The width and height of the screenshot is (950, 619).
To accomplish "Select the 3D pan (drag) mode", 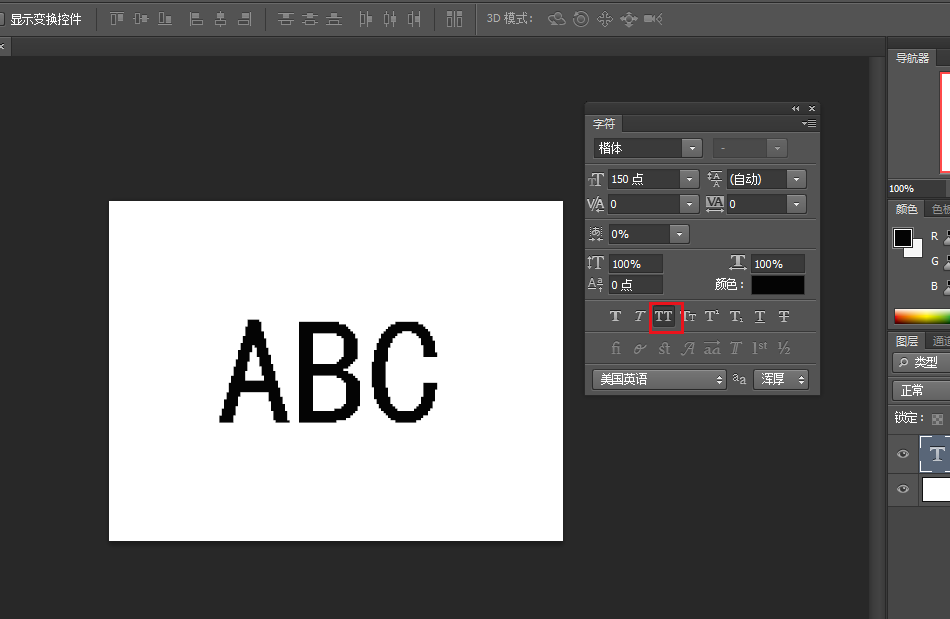I will (x=605, y=19).
